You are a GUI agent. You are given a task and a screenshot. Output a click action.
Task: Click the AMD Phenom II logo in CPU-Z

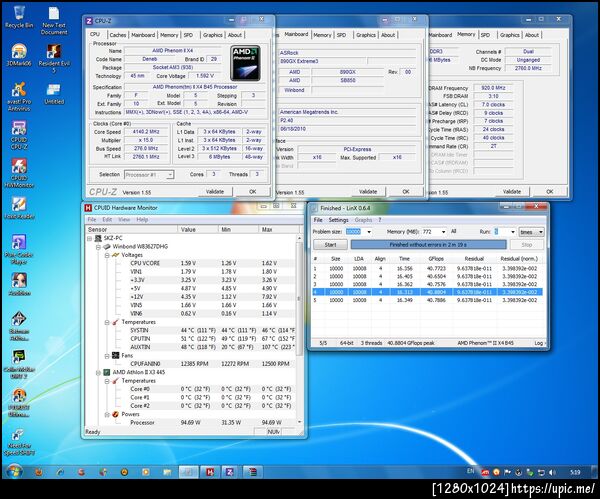pyautogui.click(x=245, y=63)
